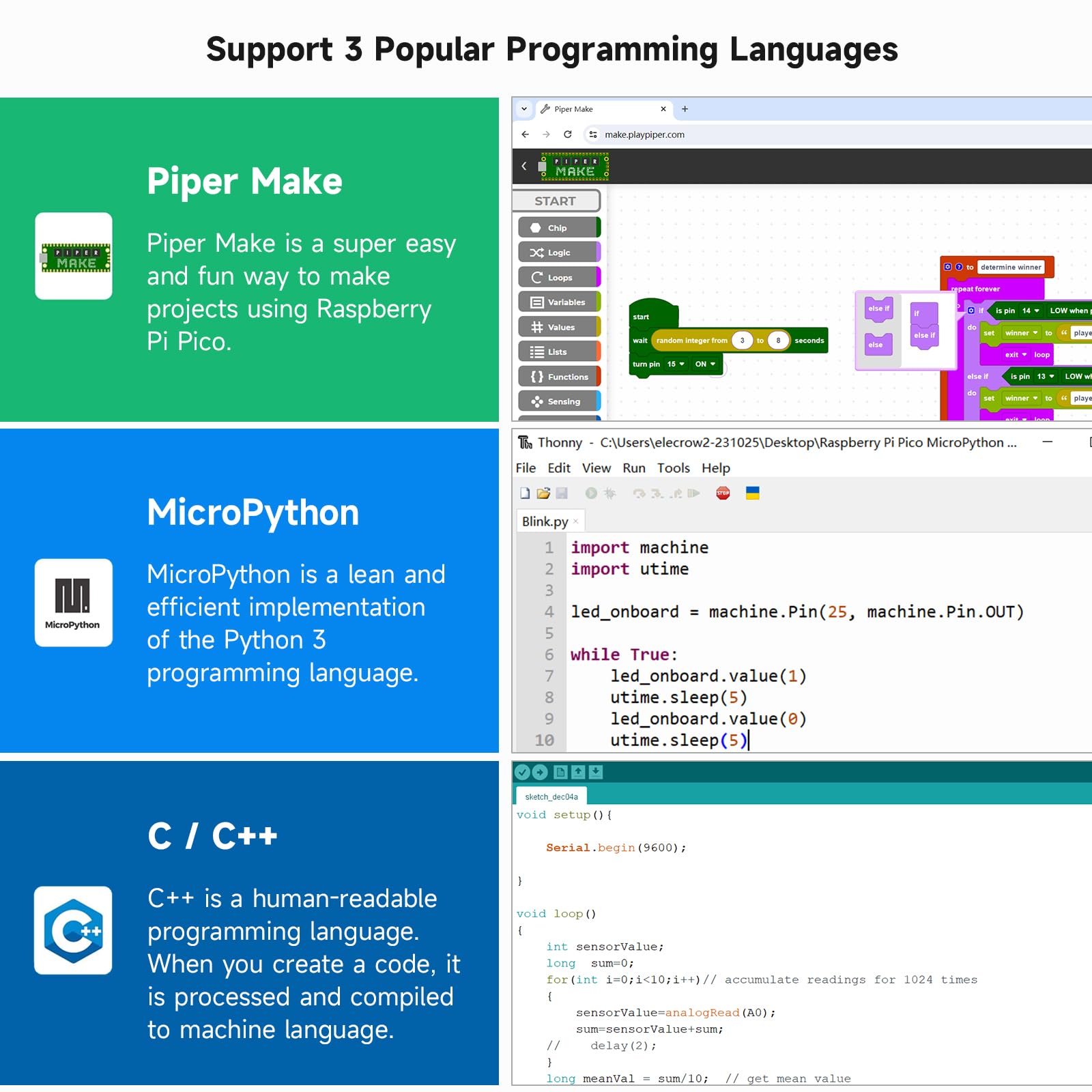Open the Sensing block category

point(559,401)
